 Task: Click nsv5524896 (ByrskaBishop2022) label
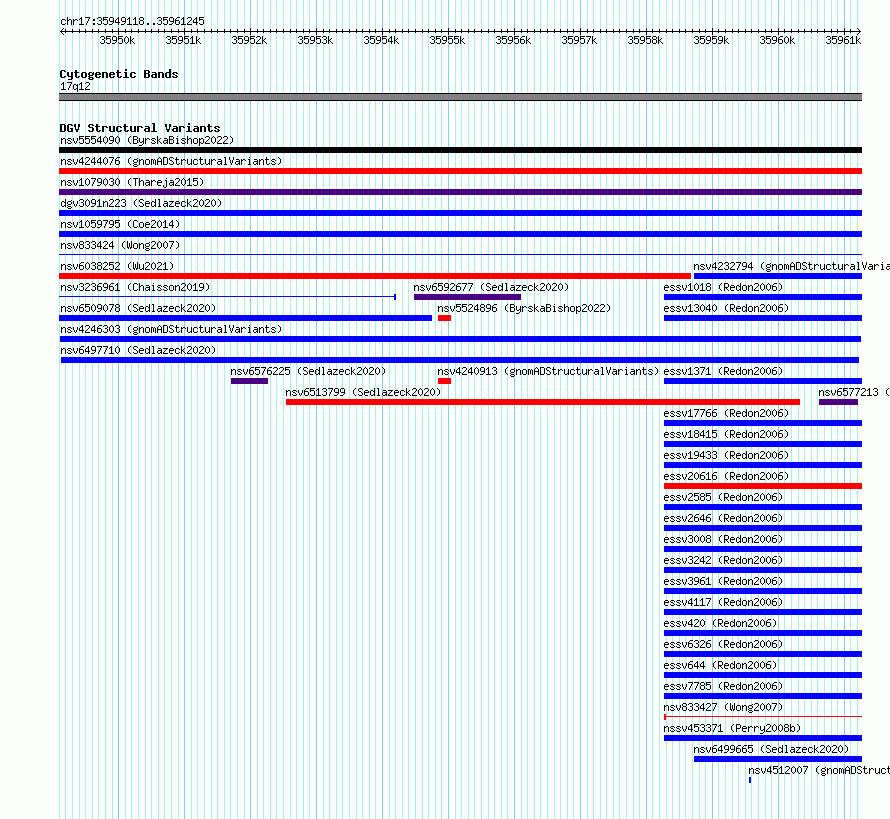click(524, 308)
